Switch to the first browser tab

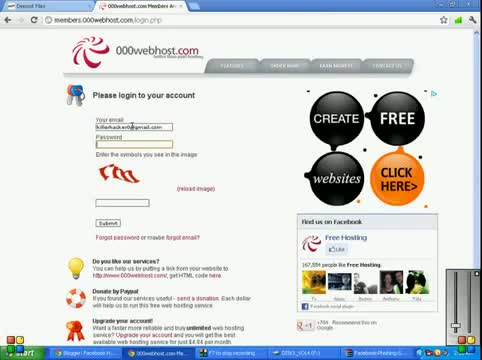(x=47, y=6)
